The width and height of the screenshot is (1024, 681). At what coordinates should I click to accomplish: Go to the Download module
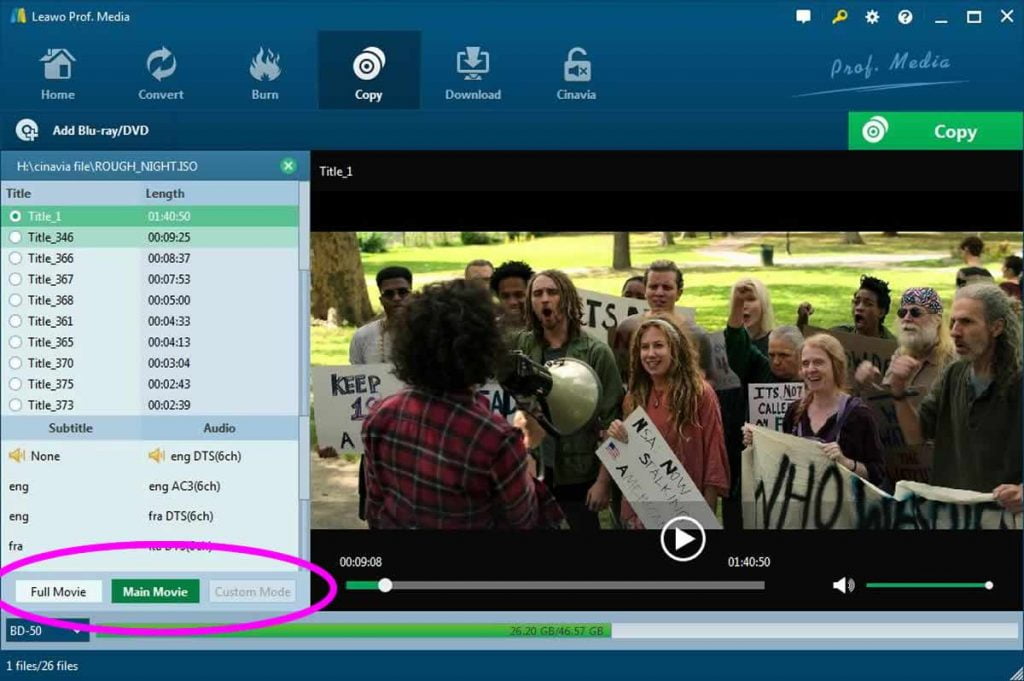click(x=472, y=66)
